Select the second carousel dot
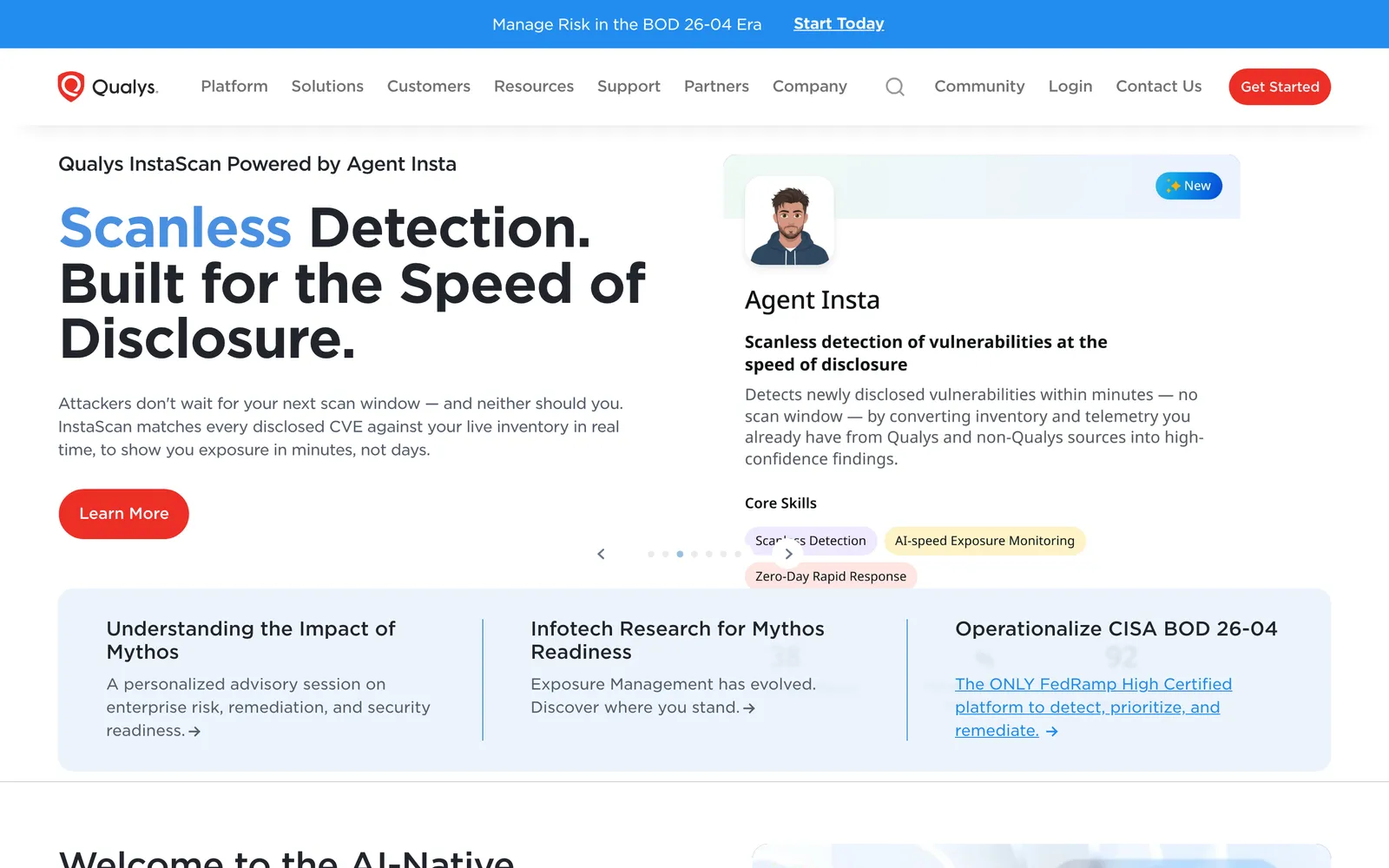This screenshot has width=1389, height=868. coord(665,554)
